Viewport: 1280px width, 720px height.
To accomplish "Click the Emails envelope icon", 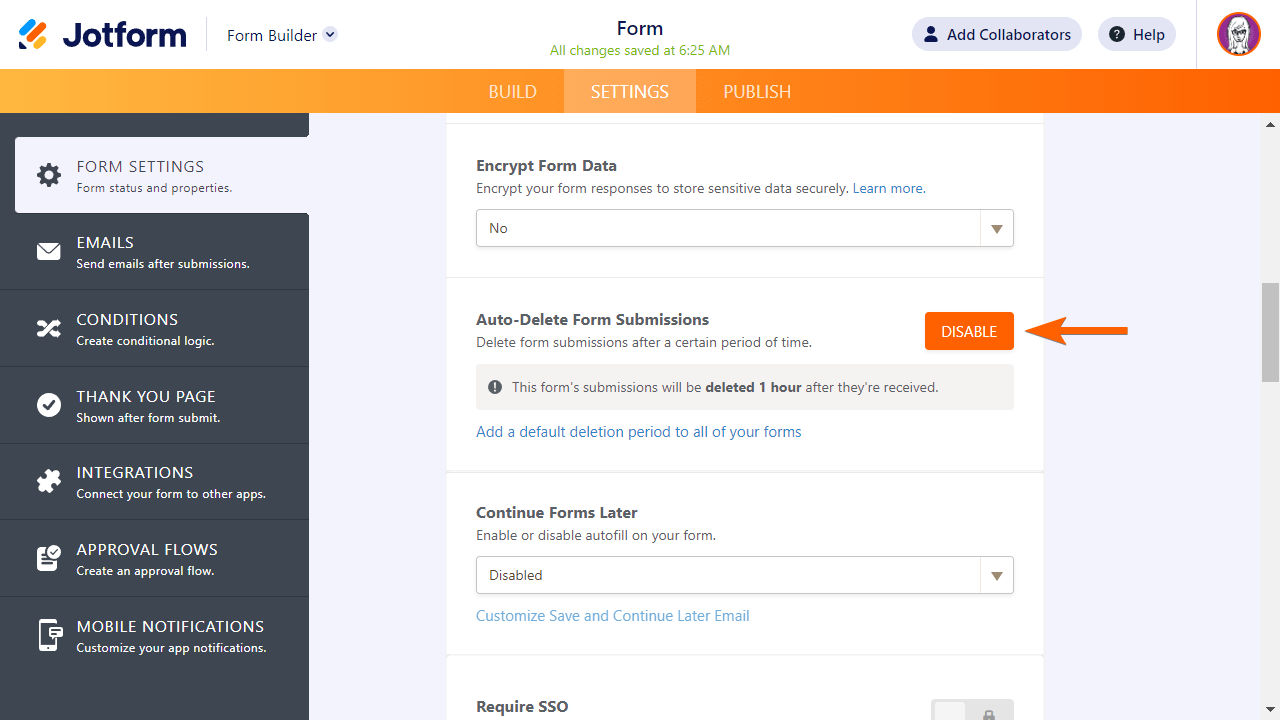I will click(48, 252).
